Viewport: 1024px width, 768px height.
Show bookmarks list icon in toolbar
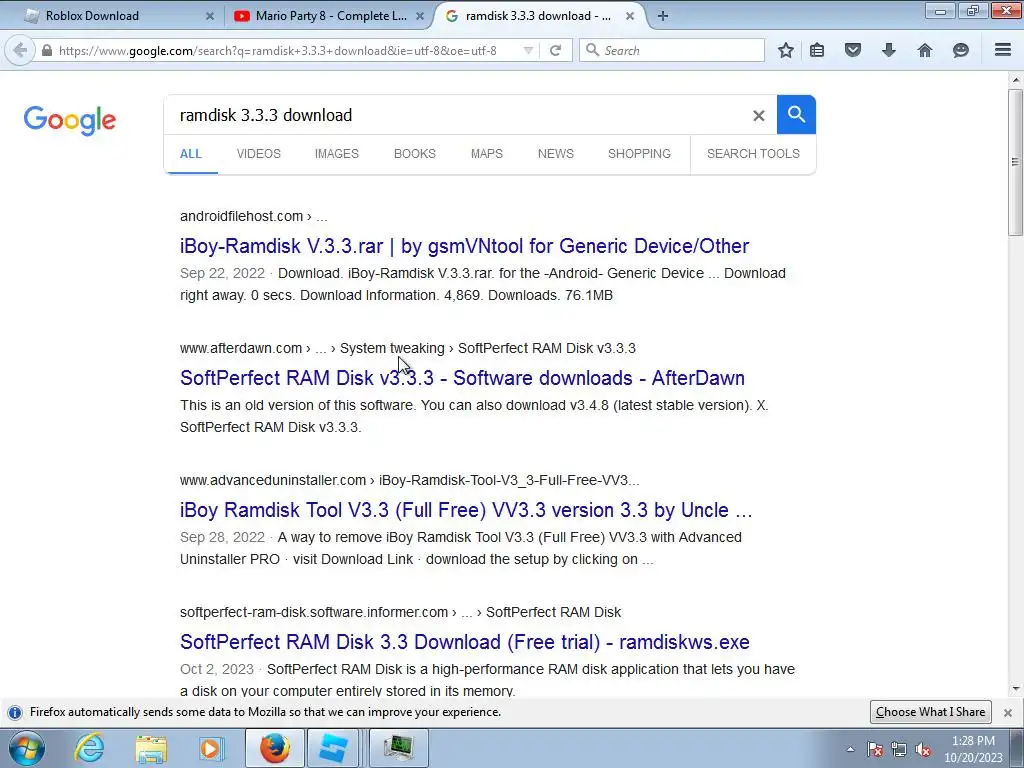tap(817, 50)
